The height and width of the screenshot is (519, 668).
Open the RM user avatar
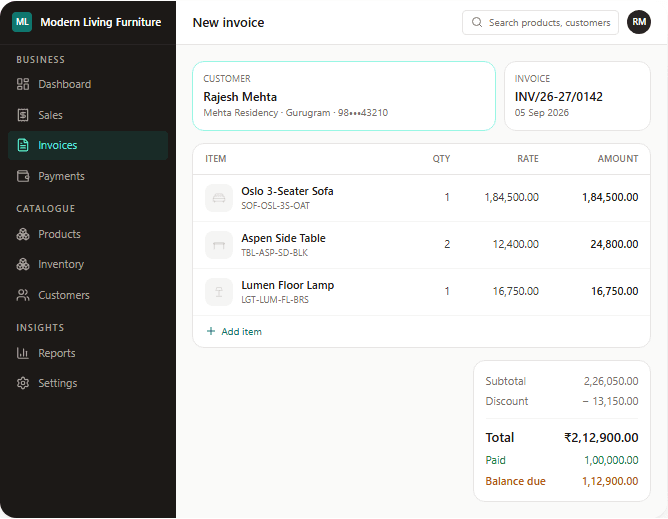coord(639,22)
